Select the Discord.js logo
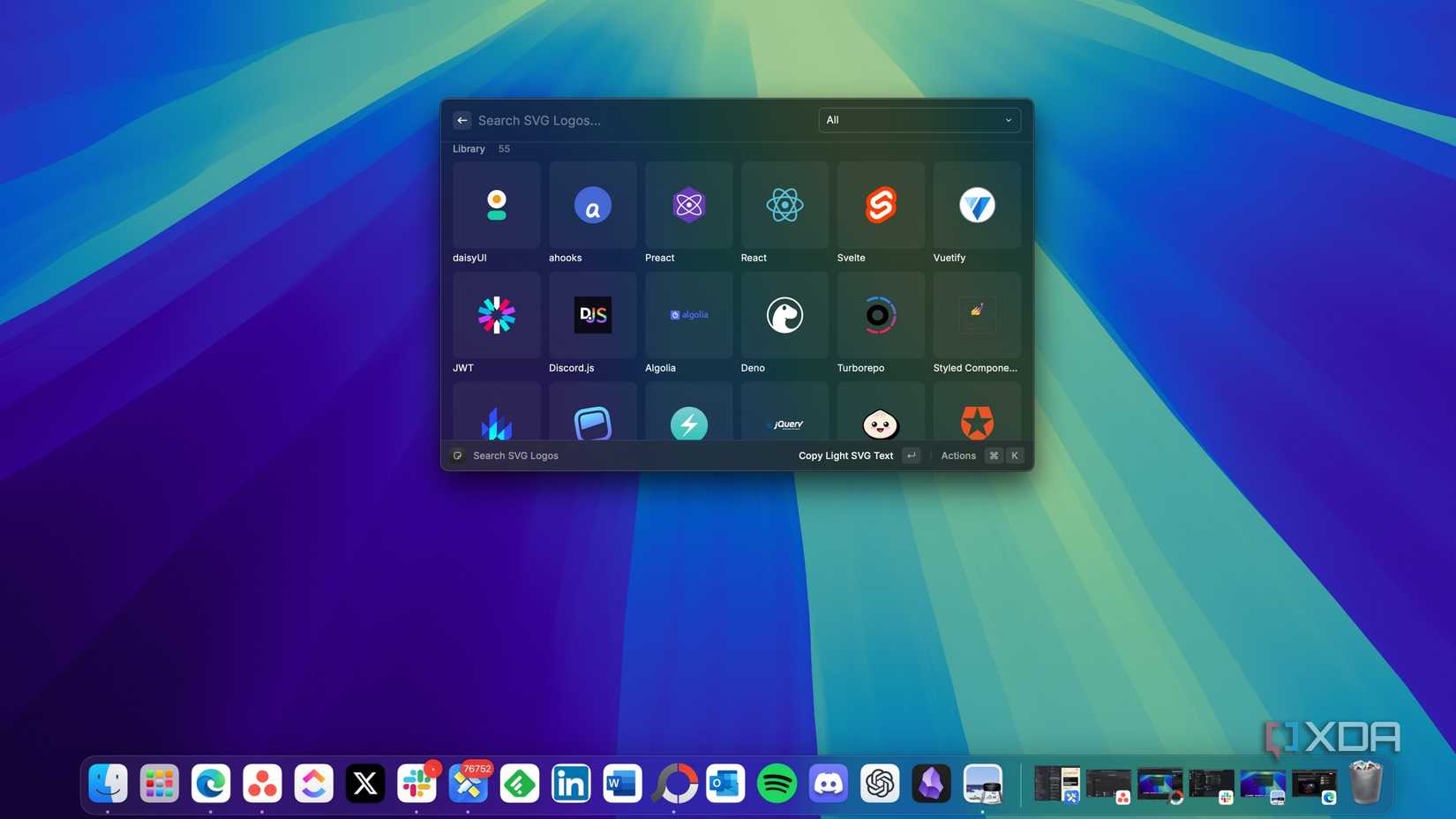 click(x=592, y=315)
